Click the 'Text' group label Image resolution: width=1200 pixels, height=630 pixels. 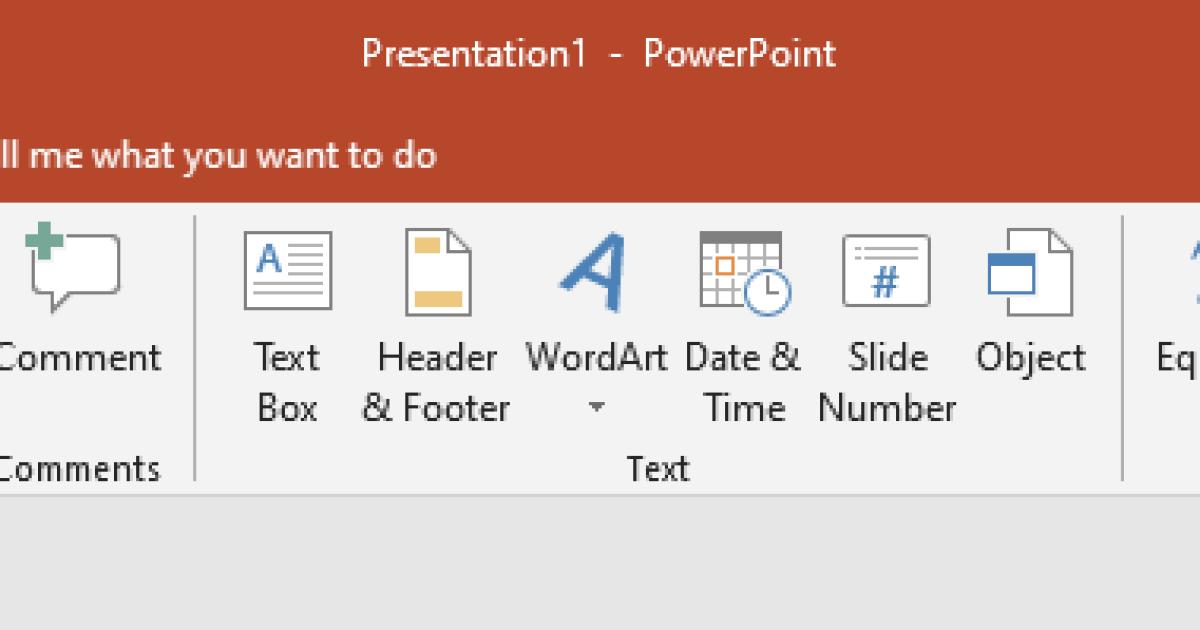click(660, 467)
